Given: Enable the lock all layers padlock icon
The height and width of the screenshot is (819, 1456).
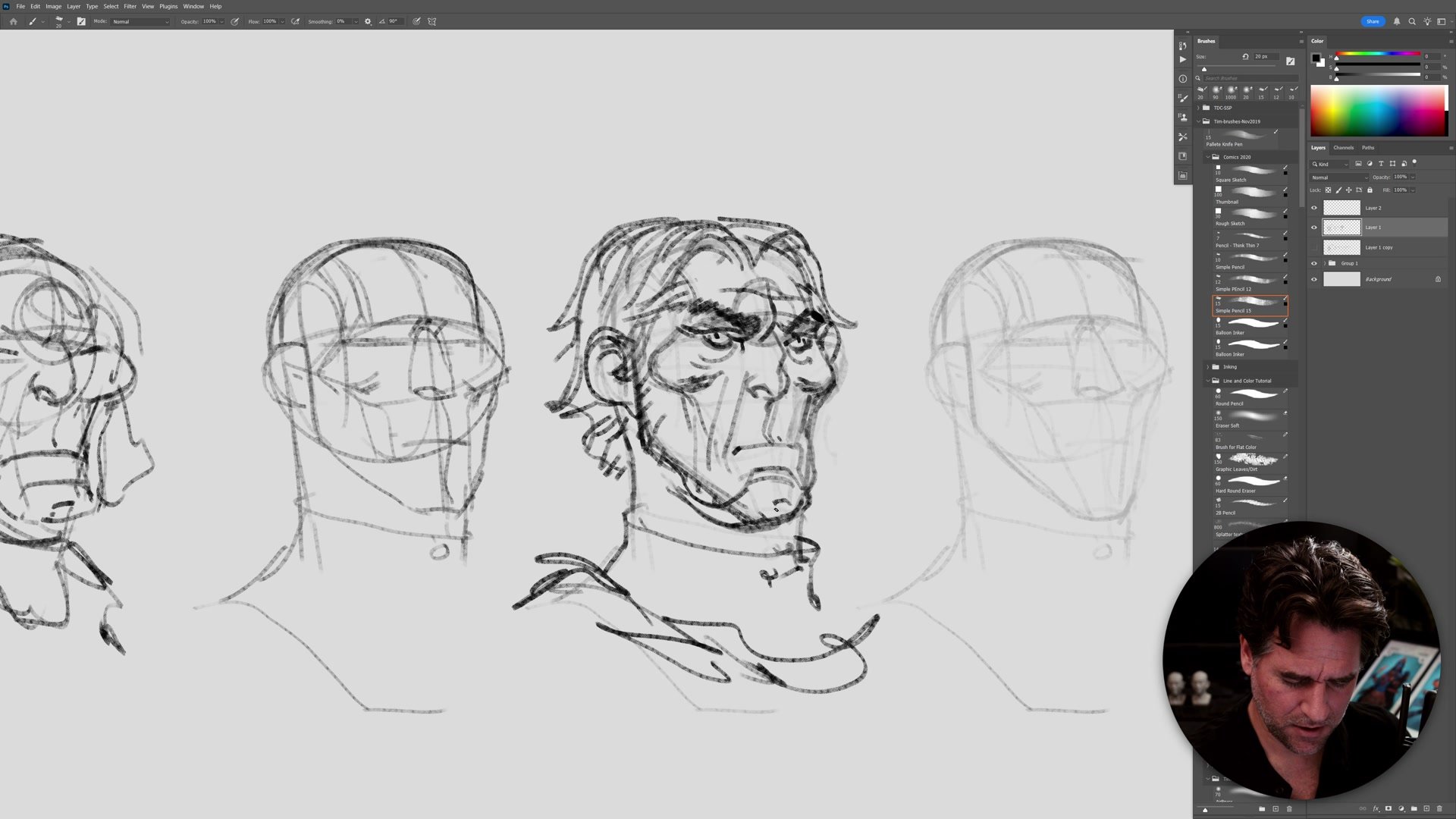Looking at the screenshot, I should (x=1370, y=190).
